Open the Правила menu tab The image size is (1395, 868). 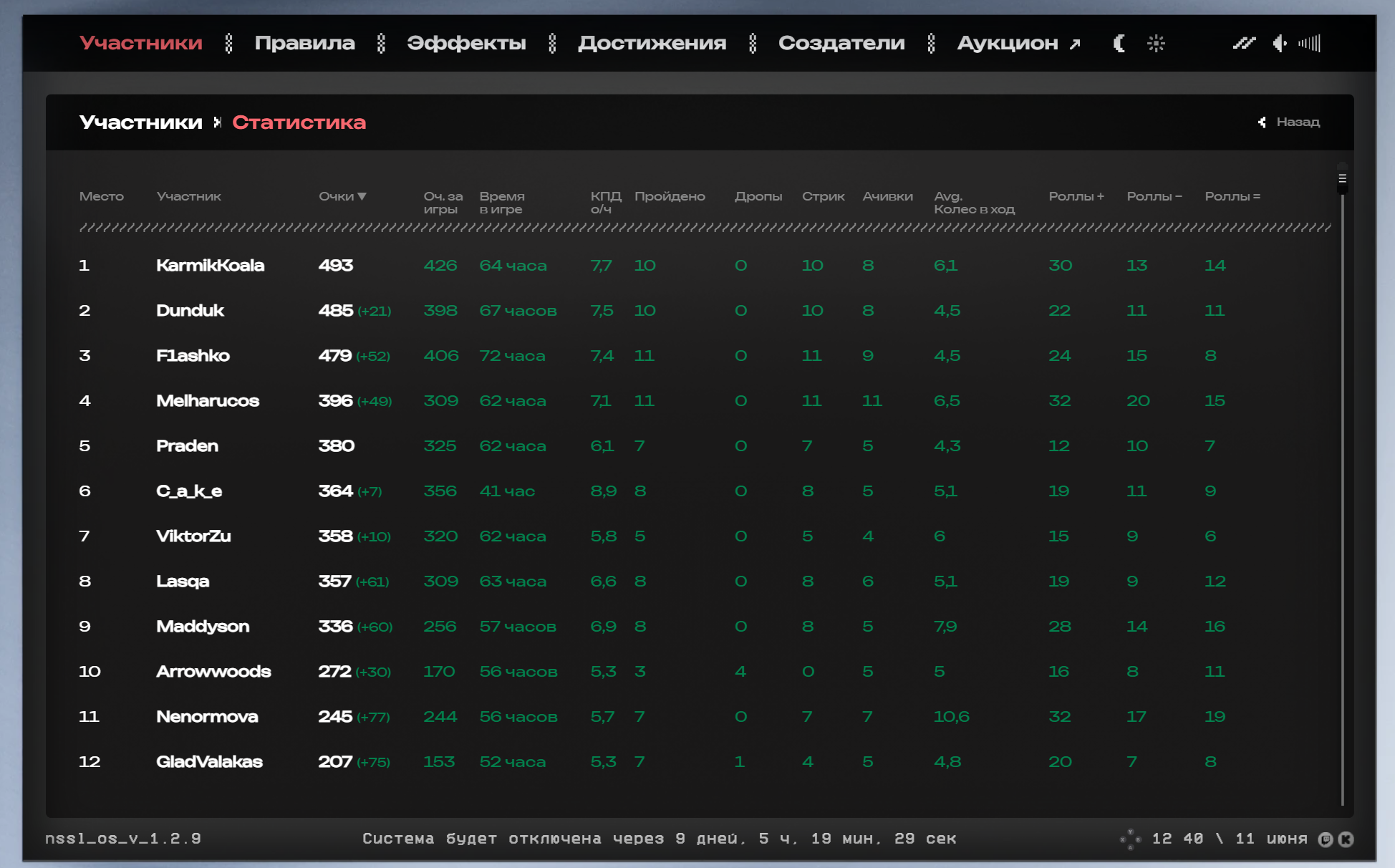coord(305,43)
